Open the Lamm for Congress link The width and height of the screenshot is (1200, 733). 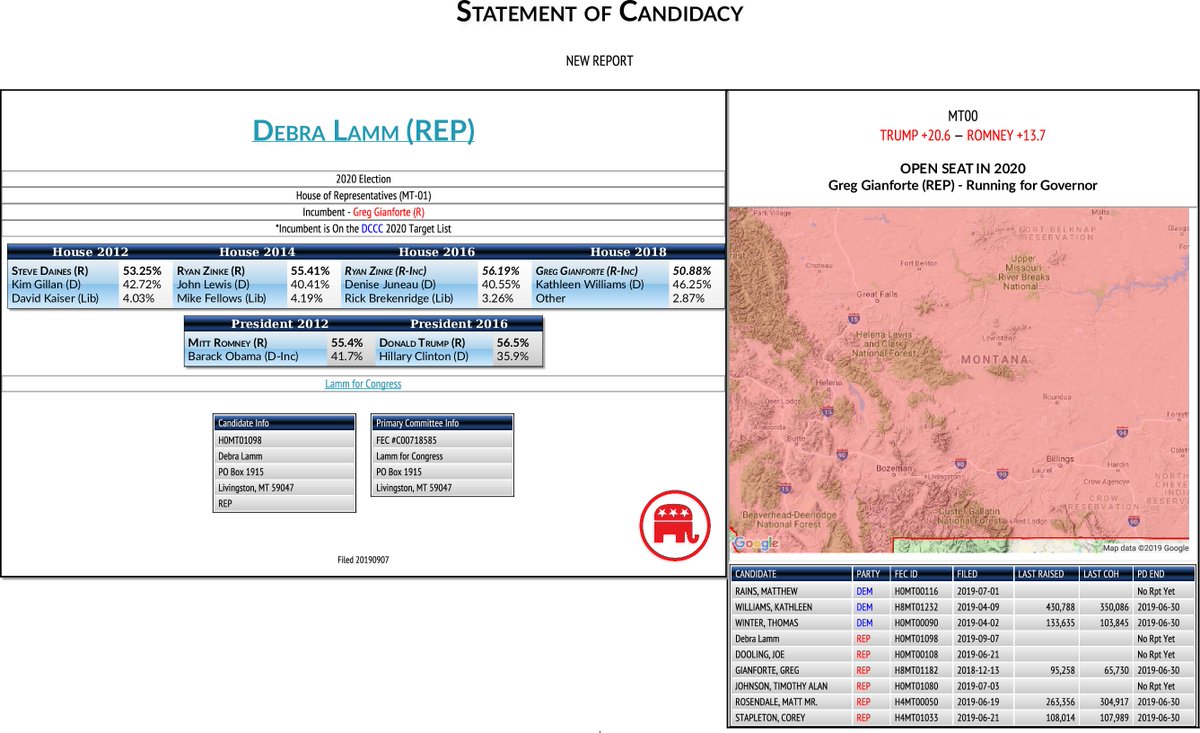click(x=363, y=384)
